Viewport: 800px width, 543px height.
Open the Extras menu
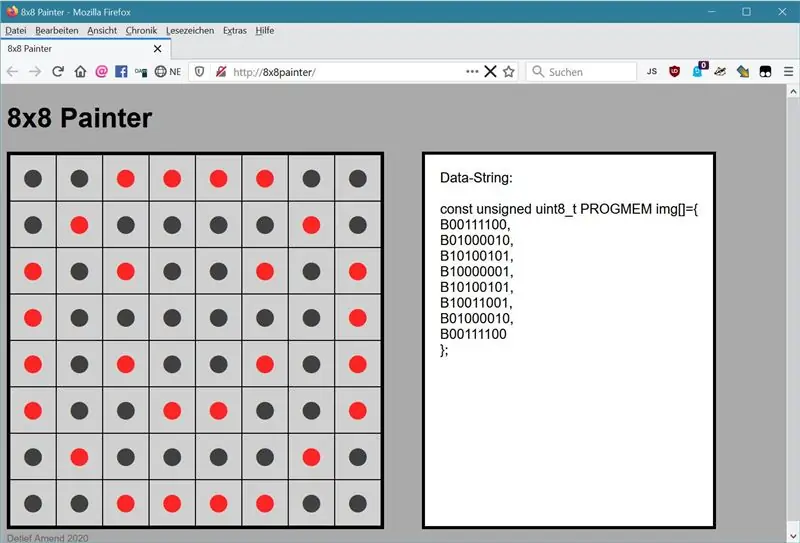[x=235, y=31]
